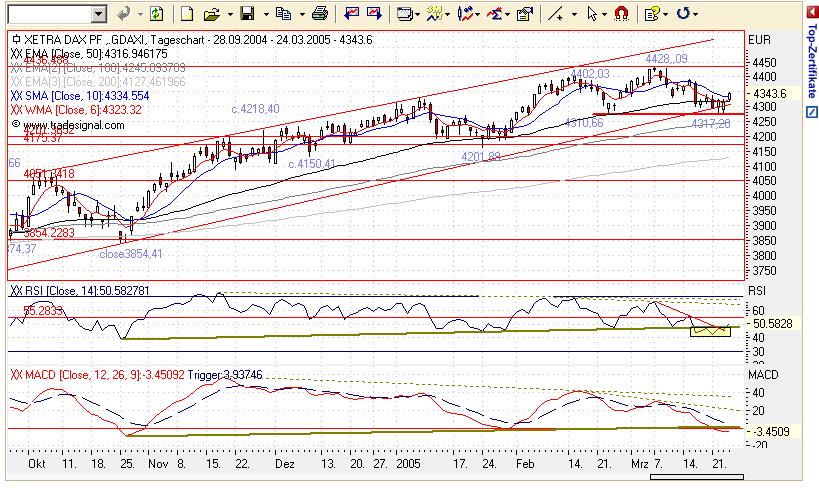
Task: Expand the open folder dropdown arrow
Action: [230, 14]
